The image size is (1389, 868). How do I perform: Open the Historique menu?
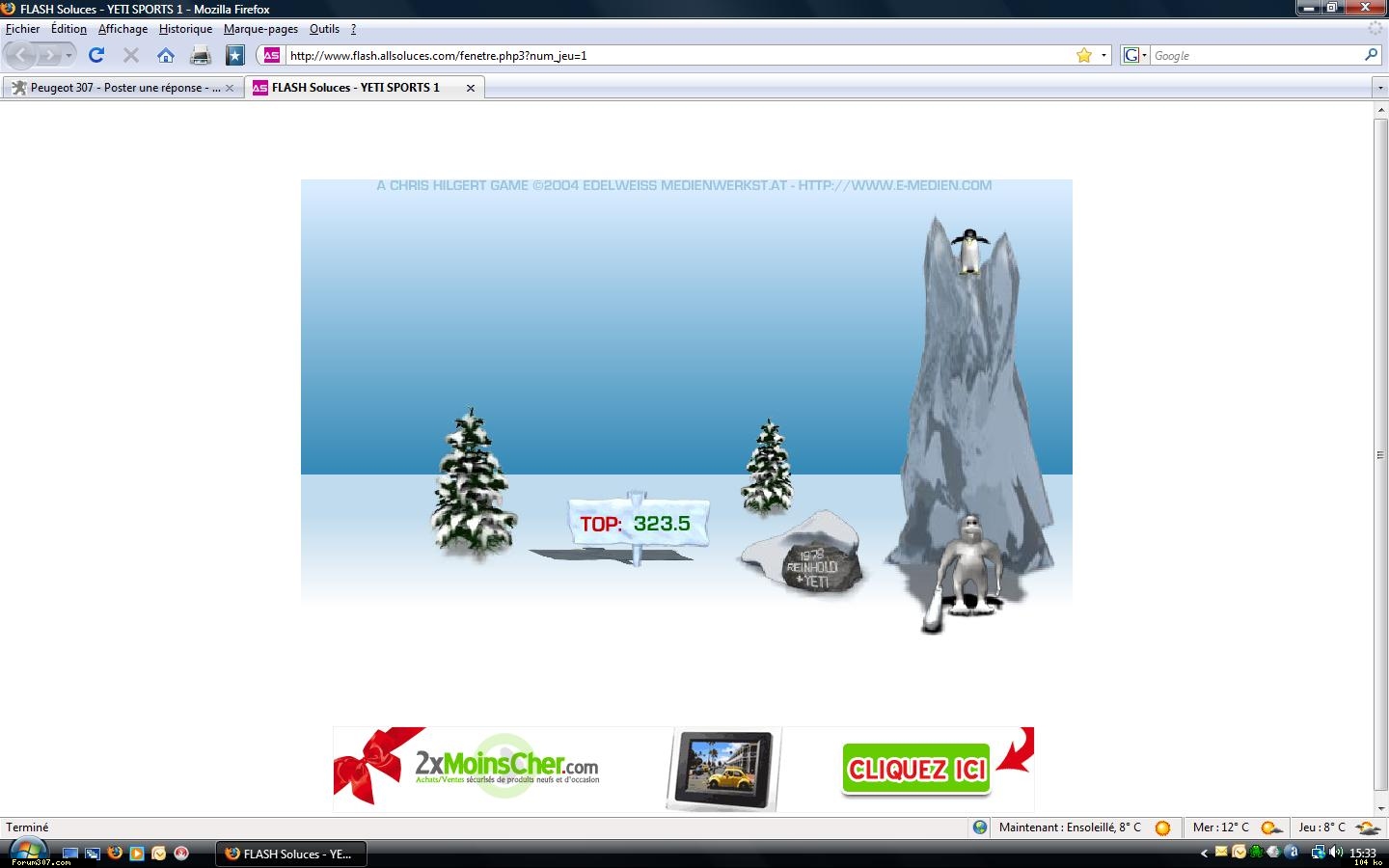(x=185, y=29)
